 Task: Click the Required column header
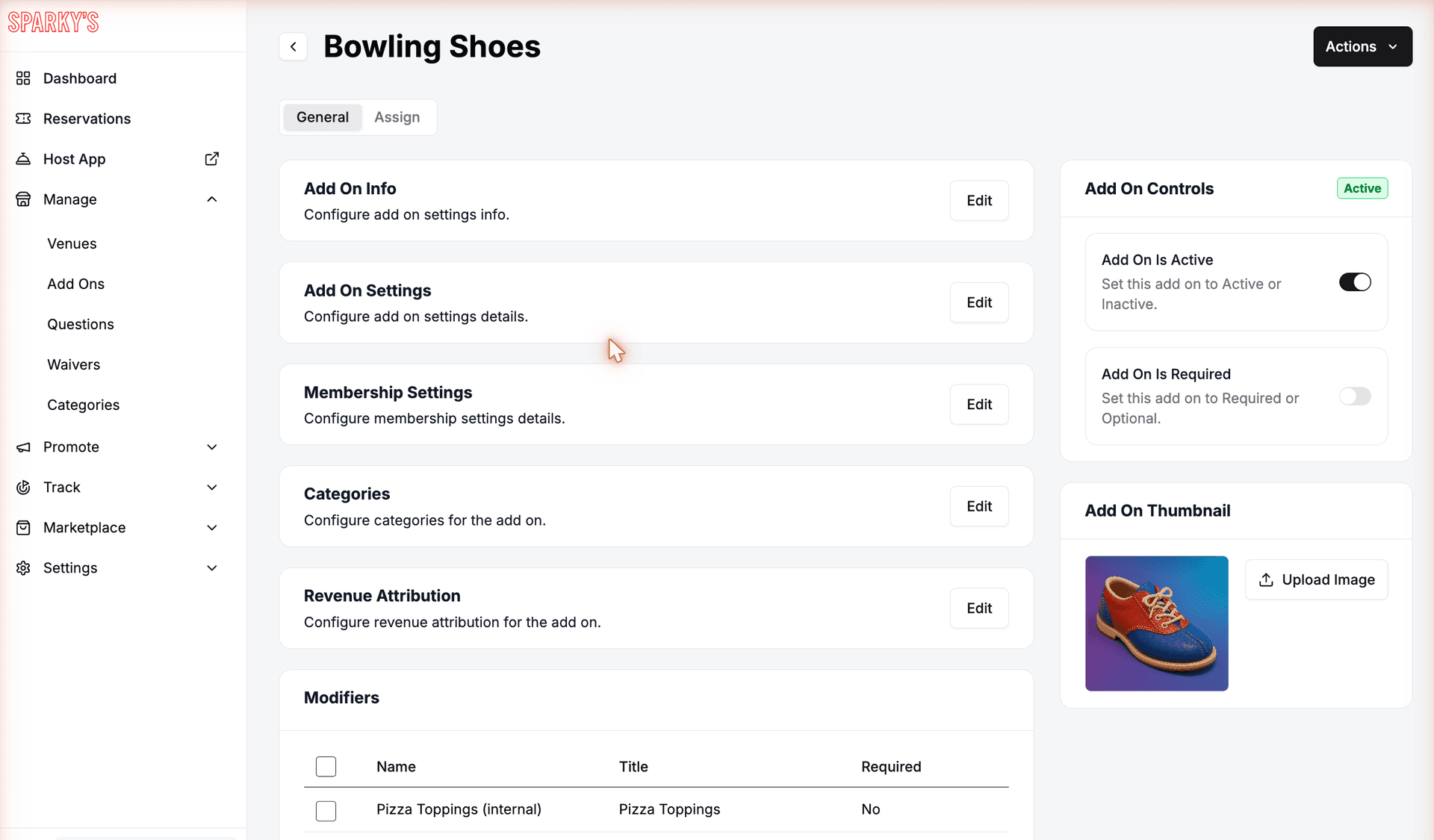click(x=891, y=767)
